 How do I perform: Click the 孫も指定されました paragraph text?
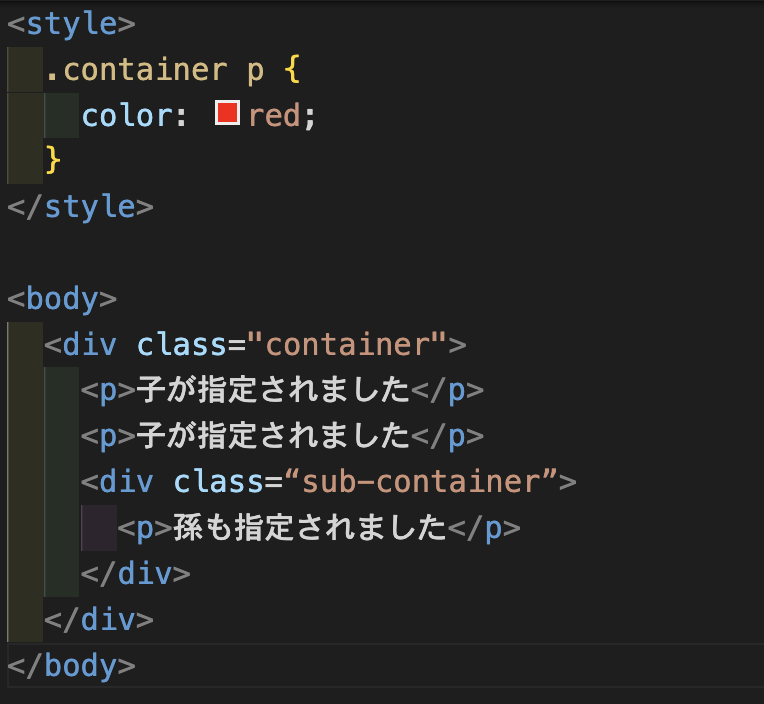(x=309, y=528)
